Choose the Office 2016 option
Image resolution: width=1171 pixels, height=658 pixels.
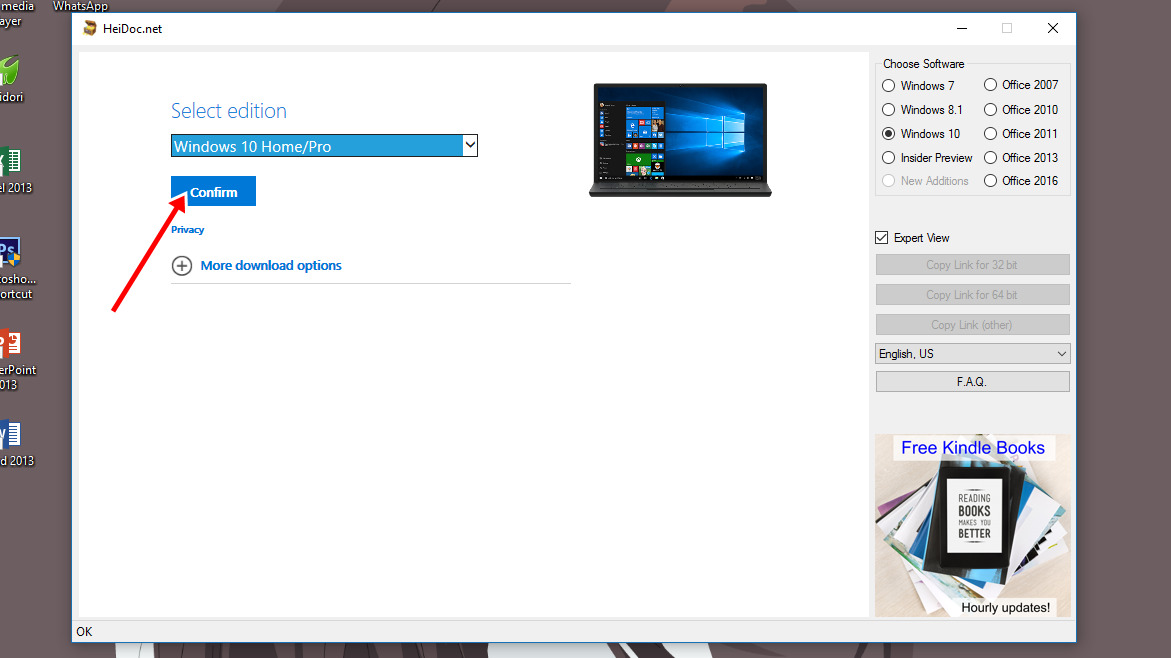(x=991, y=181)
